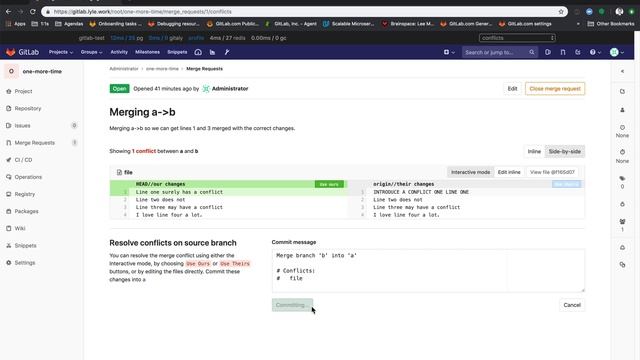Open Wiki in the sidebar

(x=20, y=229)
